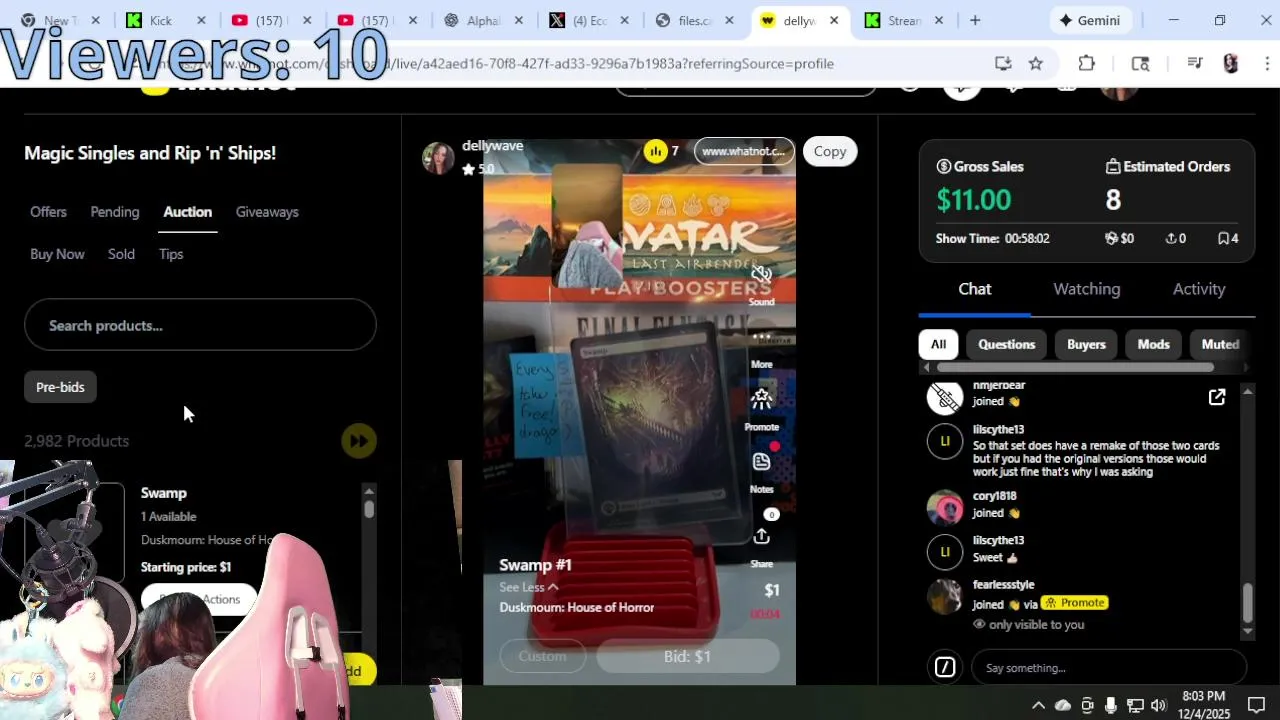Open the slash commands button in chat
The height and width of the screenshot is (720, 1280).
(944, 667)
